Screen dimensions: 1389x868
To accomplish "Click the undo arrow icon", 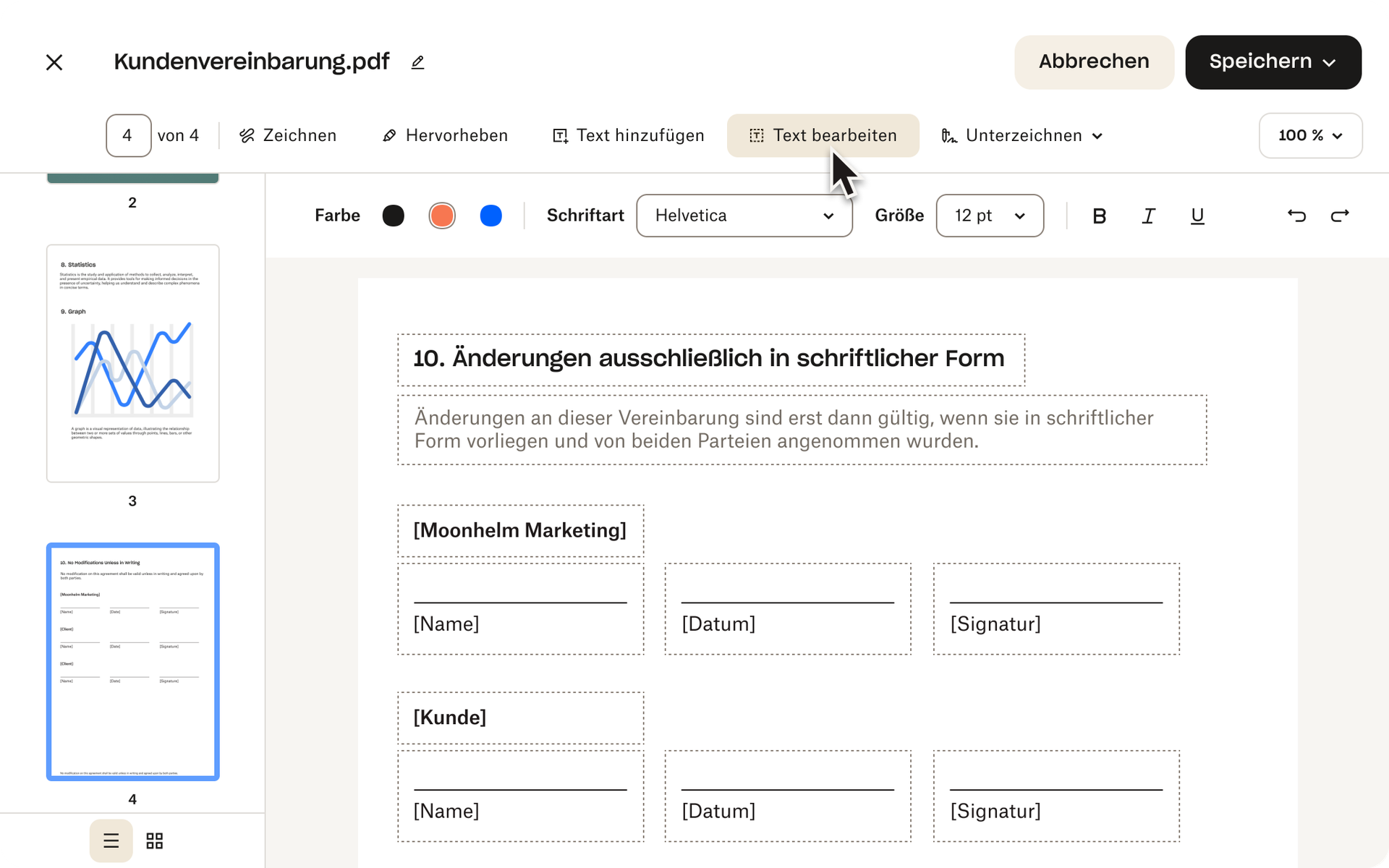I will (x=1296, y=216).
